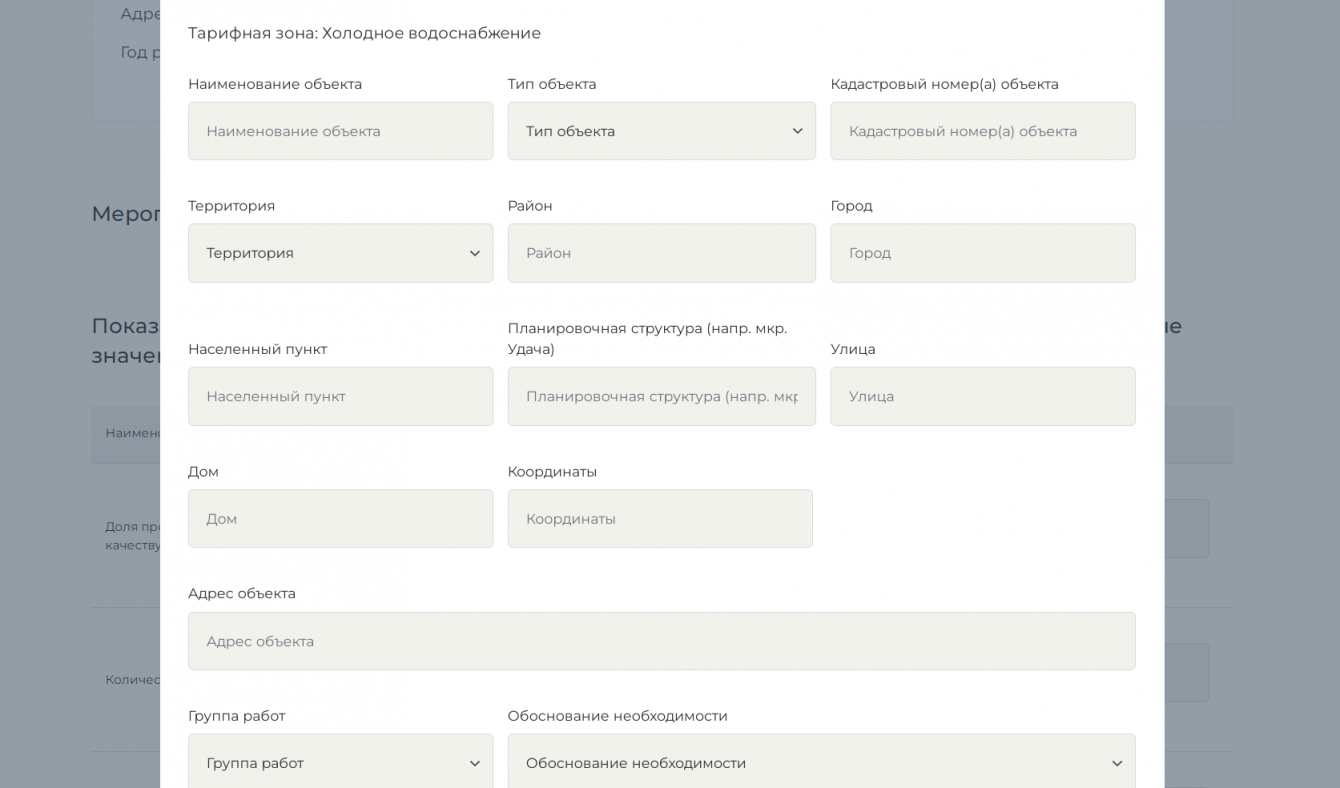Click the chevron in Обоснование необходимости dropdown
The width and height of the screenshot is (1340, 788).
1117,764
